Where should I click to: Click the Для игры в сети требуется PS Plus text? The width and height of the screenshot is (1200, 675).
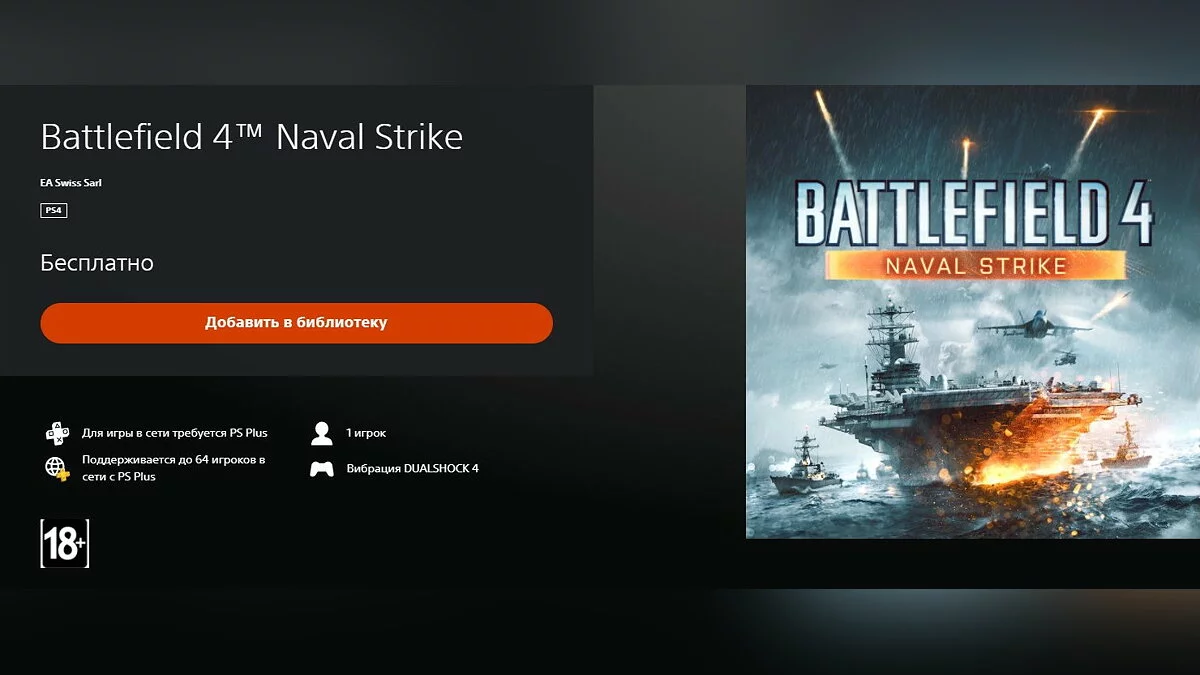pos(174,433)
